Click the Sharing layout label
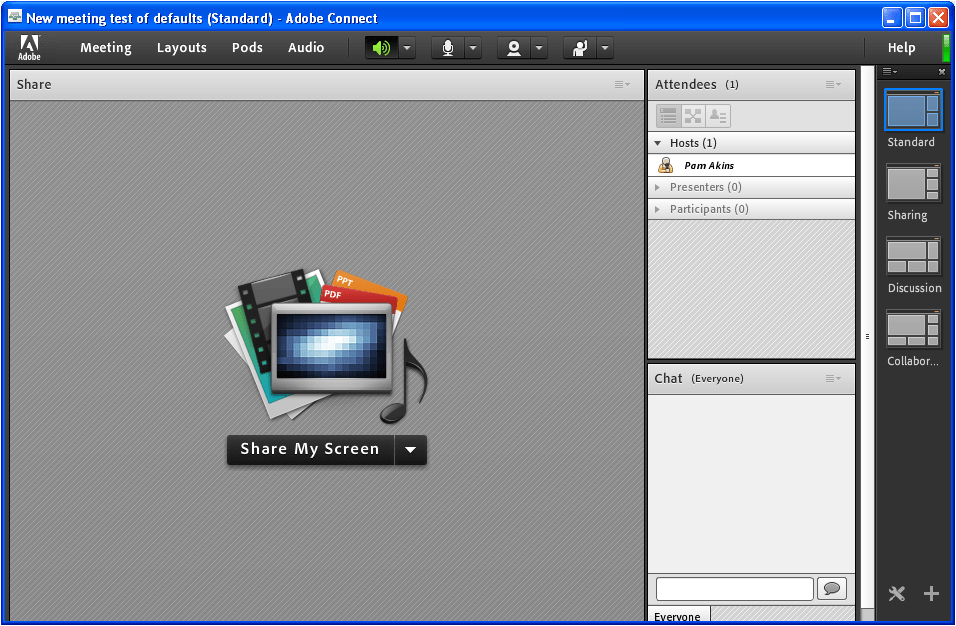Viewport: 956px width, 626px height. click(907, 215)
